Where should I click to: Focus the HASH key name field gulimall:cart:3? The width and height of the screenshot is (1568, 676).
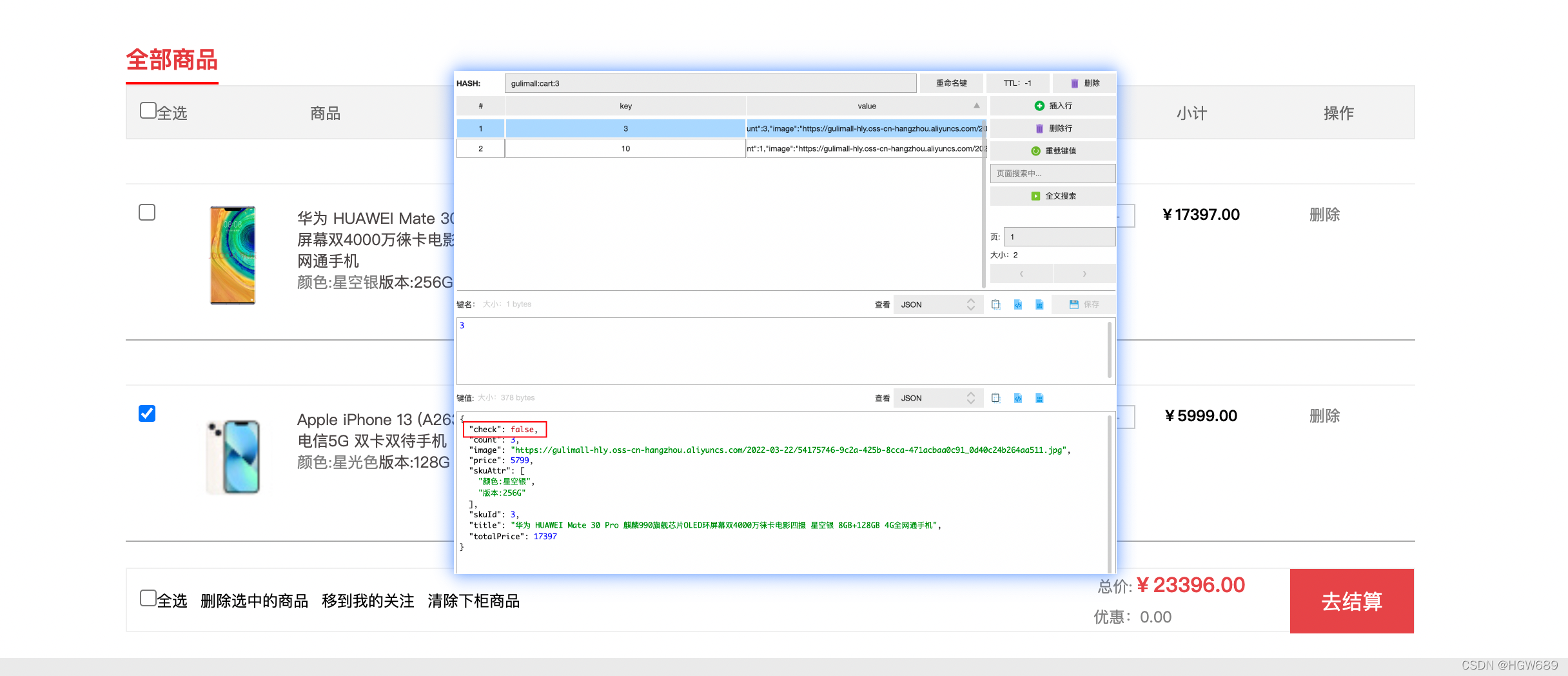click(710, 83)
